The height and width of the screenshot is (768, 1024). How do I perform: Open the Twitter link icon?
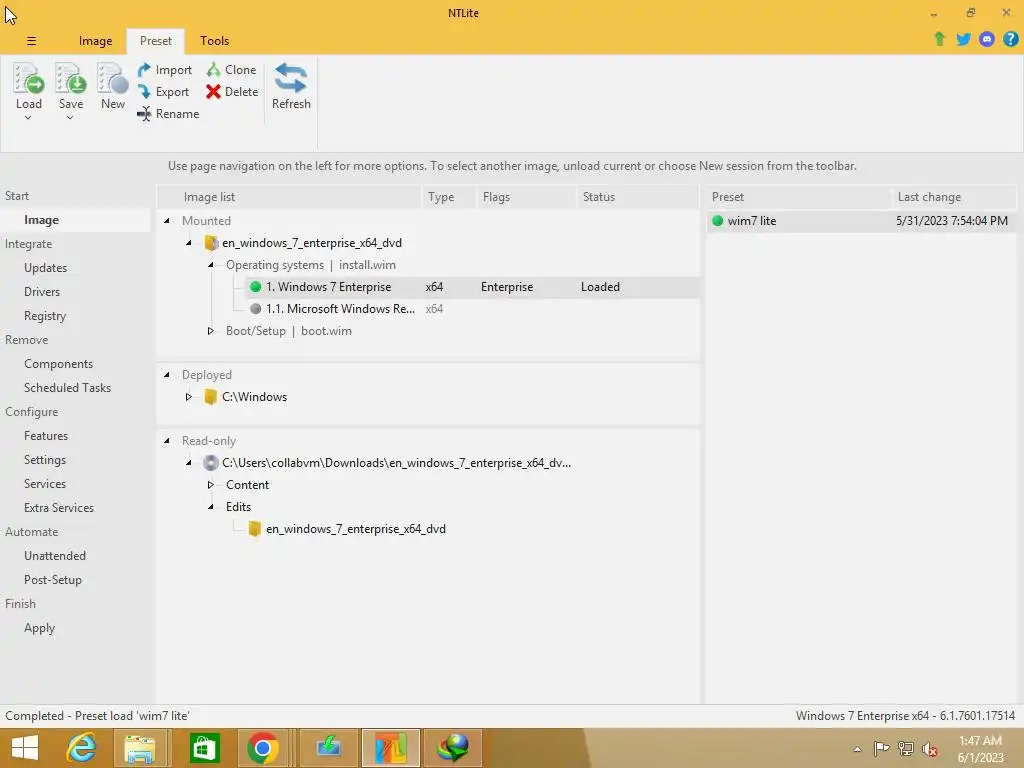click(x=963, y=39)
